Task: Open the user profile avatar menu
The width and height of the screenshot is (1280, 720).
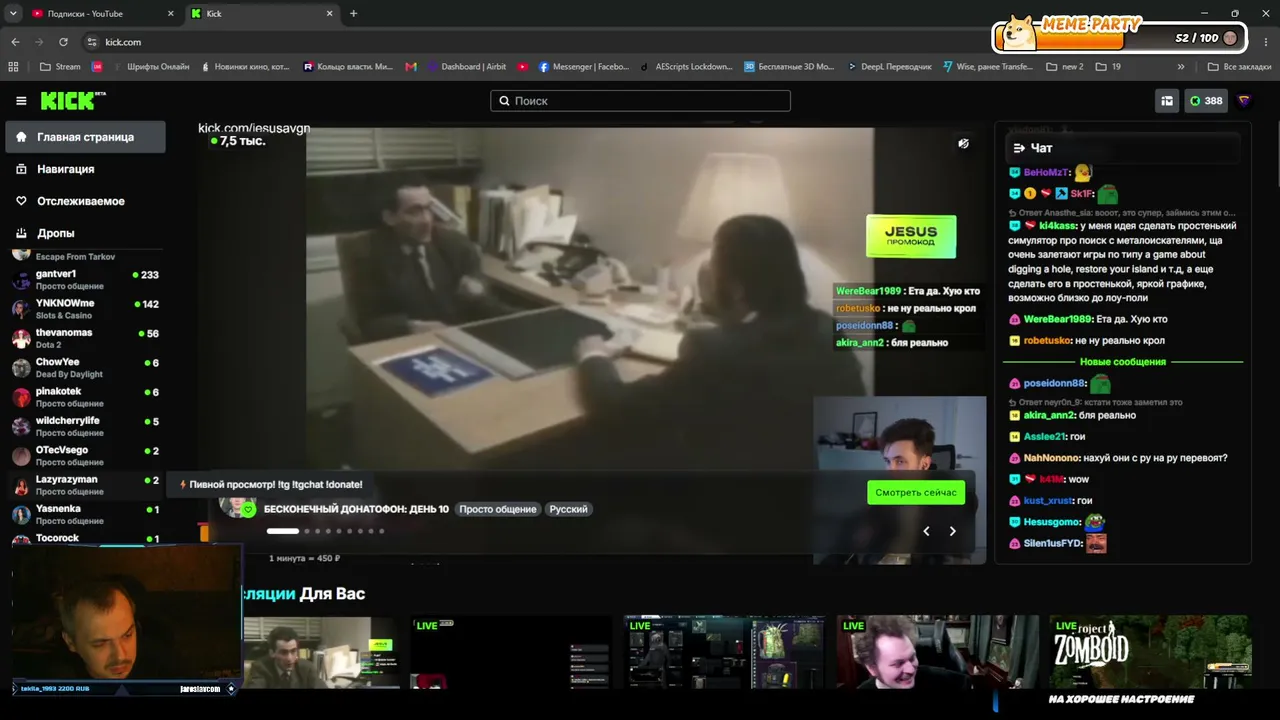Action: pyautogui.click(x=1244, y=101)
